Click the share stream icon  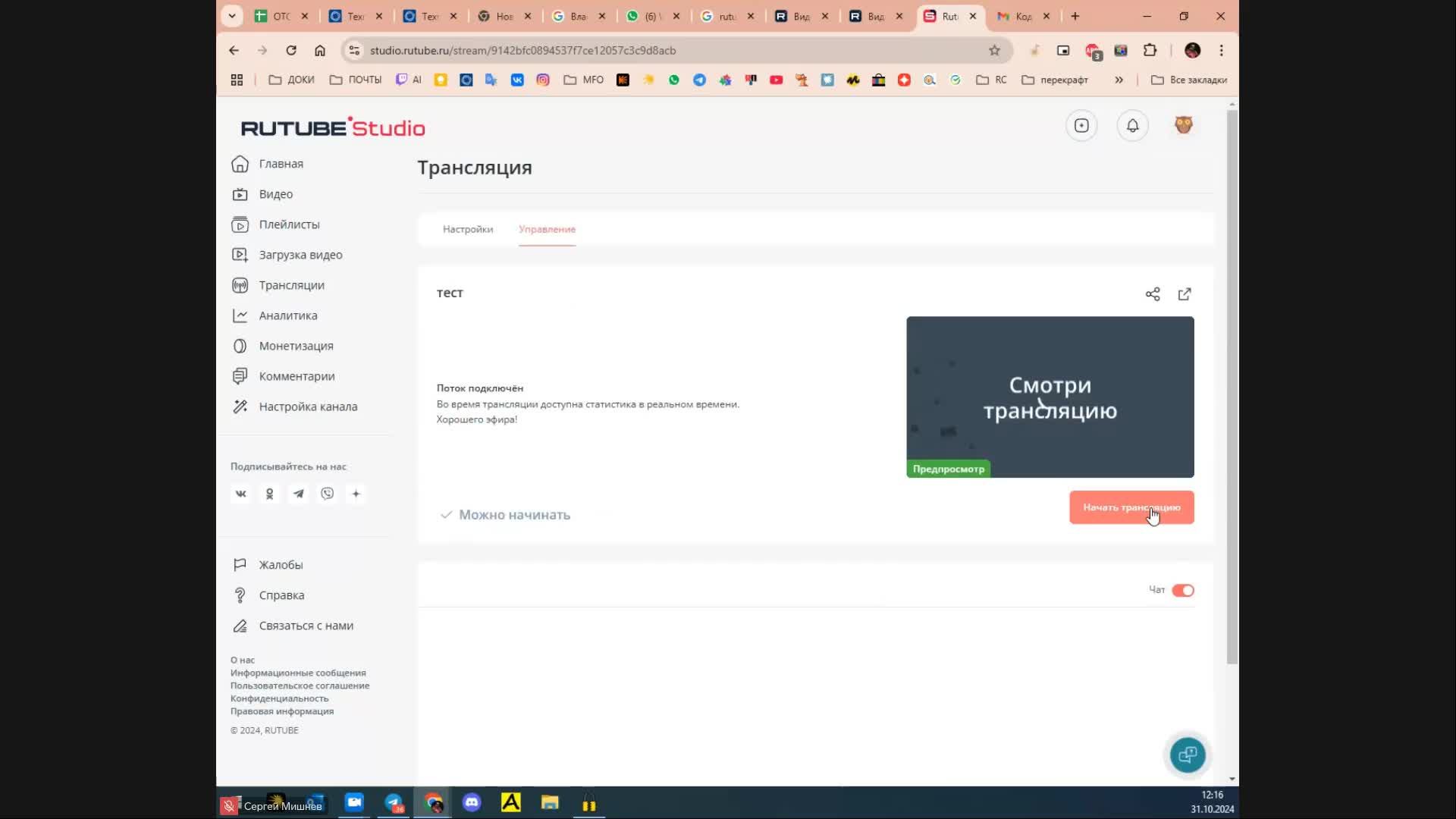[1153, 294]
